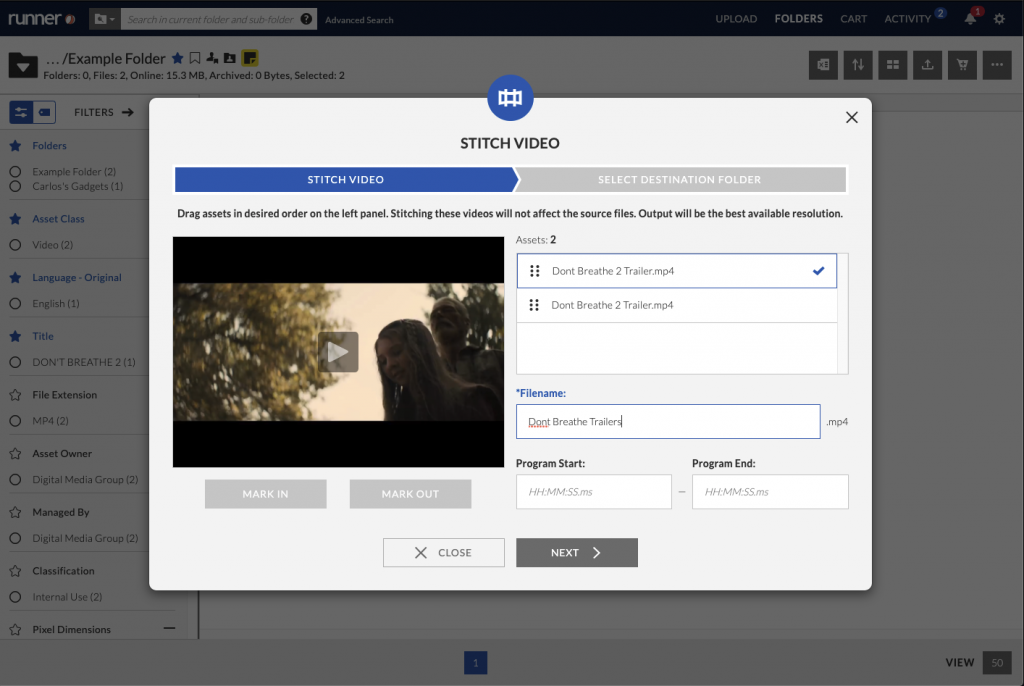Image resolution: width=1024 pixels, height=686 pixels.
Task: Click the shared folder user icon
Action: (229, 58)
